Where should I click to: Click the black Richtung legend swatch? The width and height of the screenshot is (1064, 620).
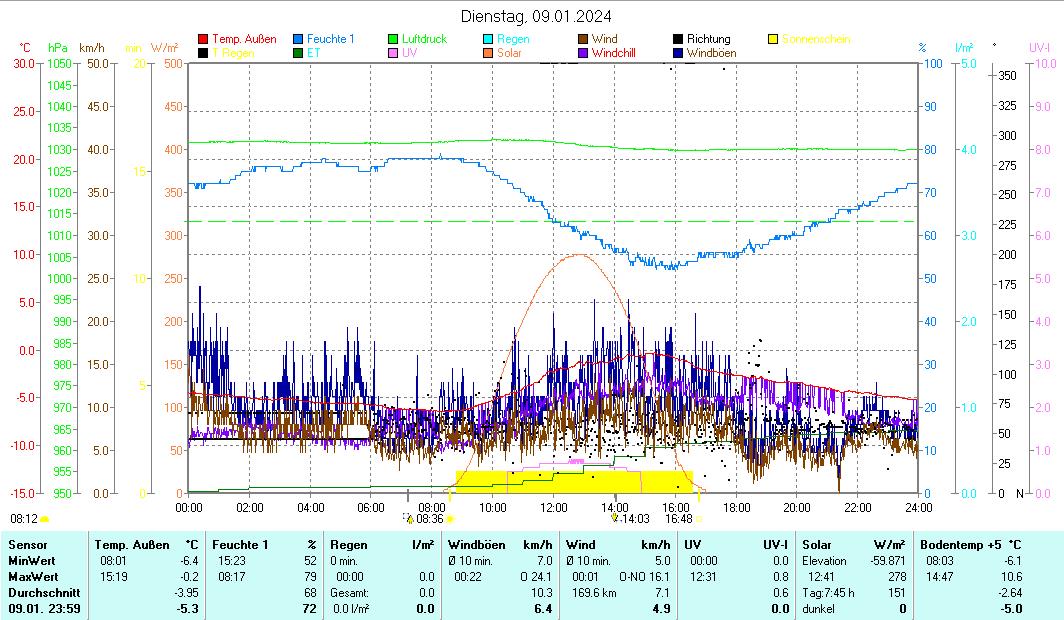coord(678,39)
